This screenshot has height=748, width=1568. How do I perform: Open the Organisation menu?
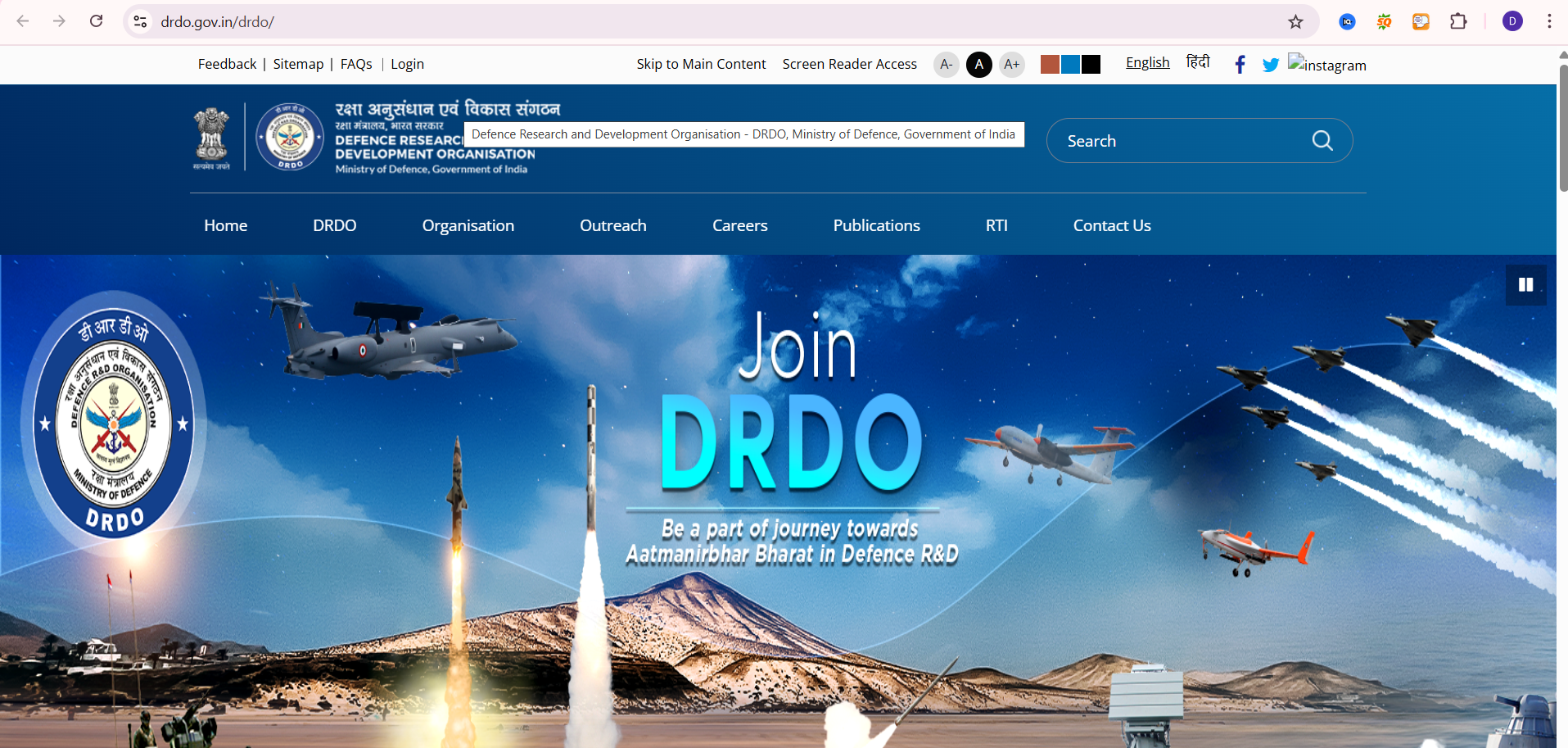[468, 226]
